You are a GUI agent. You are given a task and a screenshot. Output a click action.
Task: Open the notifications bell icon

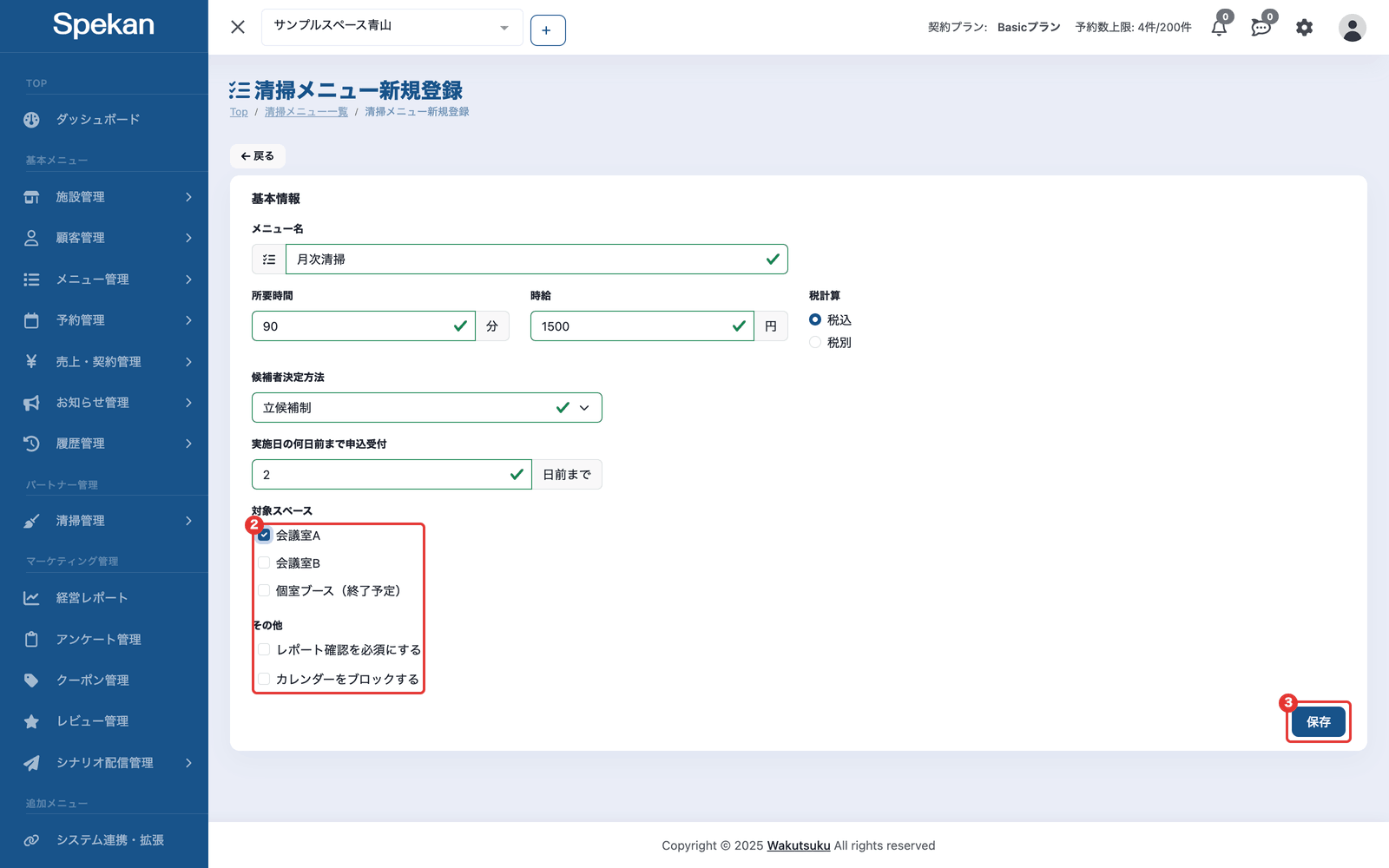[x=1219, y=28]
